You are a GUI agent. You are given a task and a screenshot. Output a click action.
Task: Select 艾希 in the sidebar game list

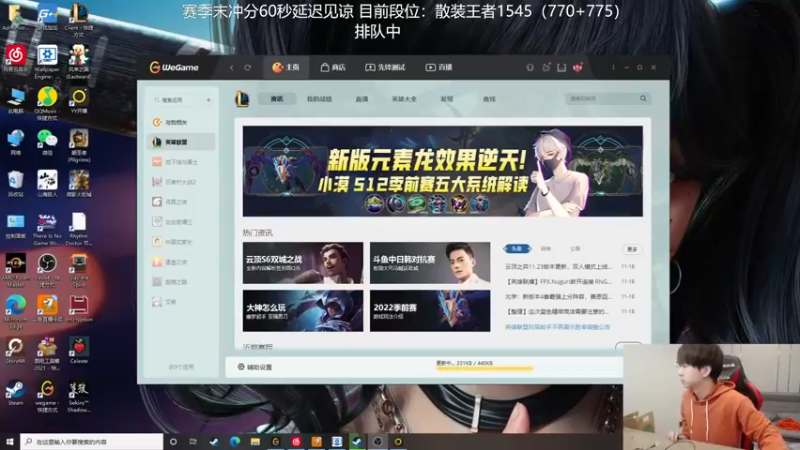[164, 302]
